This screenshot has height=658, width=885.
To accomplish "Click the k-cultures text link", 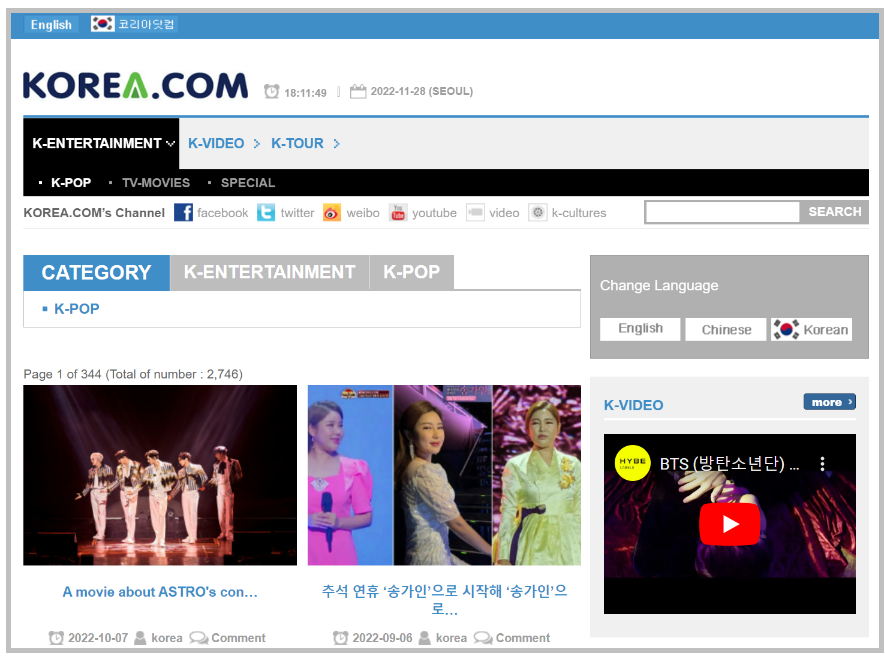I will coord(579,213).
